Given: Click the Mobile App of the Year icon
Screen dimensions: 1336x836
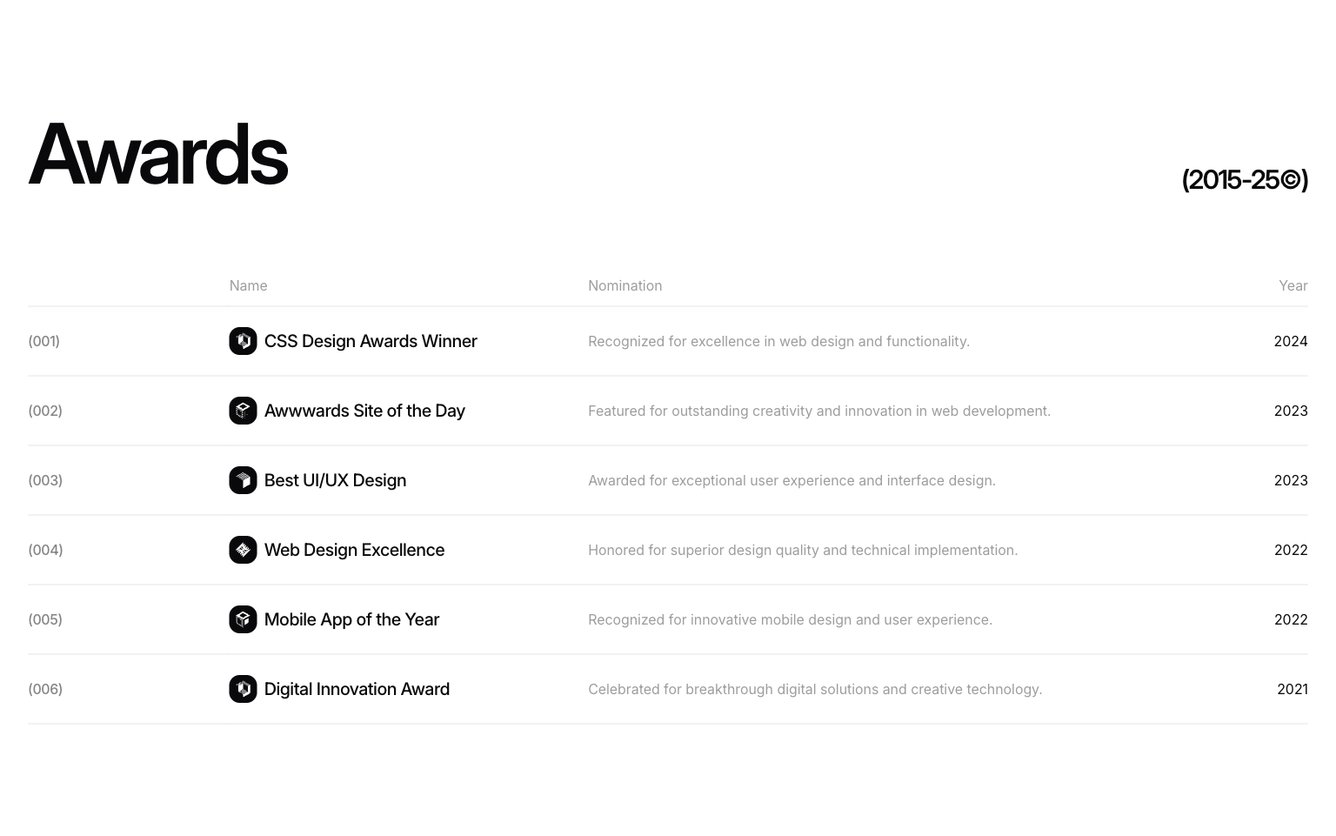Looking at the screenshot, I should click(x=243, y=620).
